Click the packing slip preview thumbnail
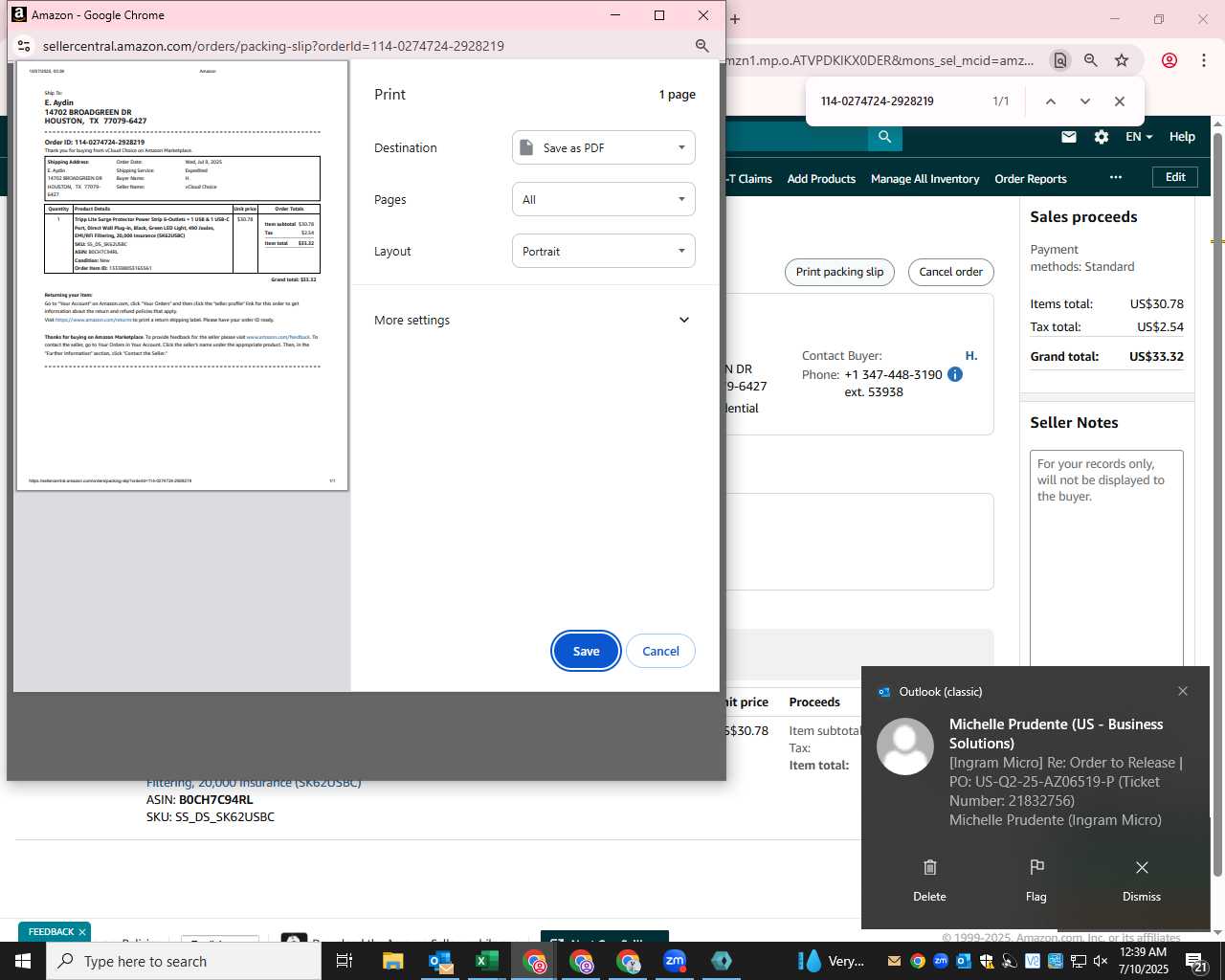This screenshot has width=1225, height=980. click(x=182, y=276)
